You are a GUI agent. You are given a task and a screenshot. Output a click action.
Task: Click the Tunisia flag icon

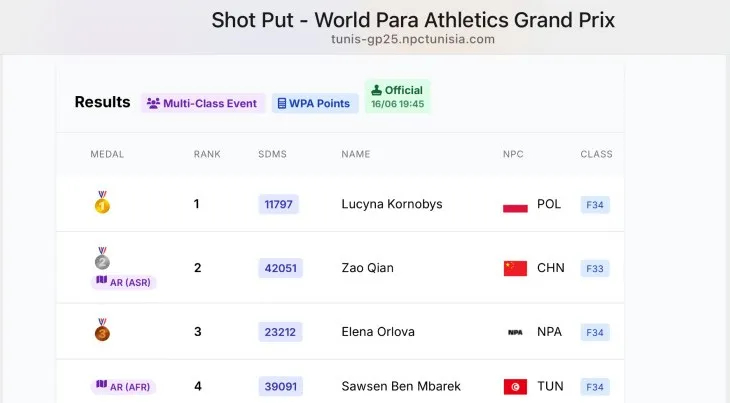pos(515,386)
